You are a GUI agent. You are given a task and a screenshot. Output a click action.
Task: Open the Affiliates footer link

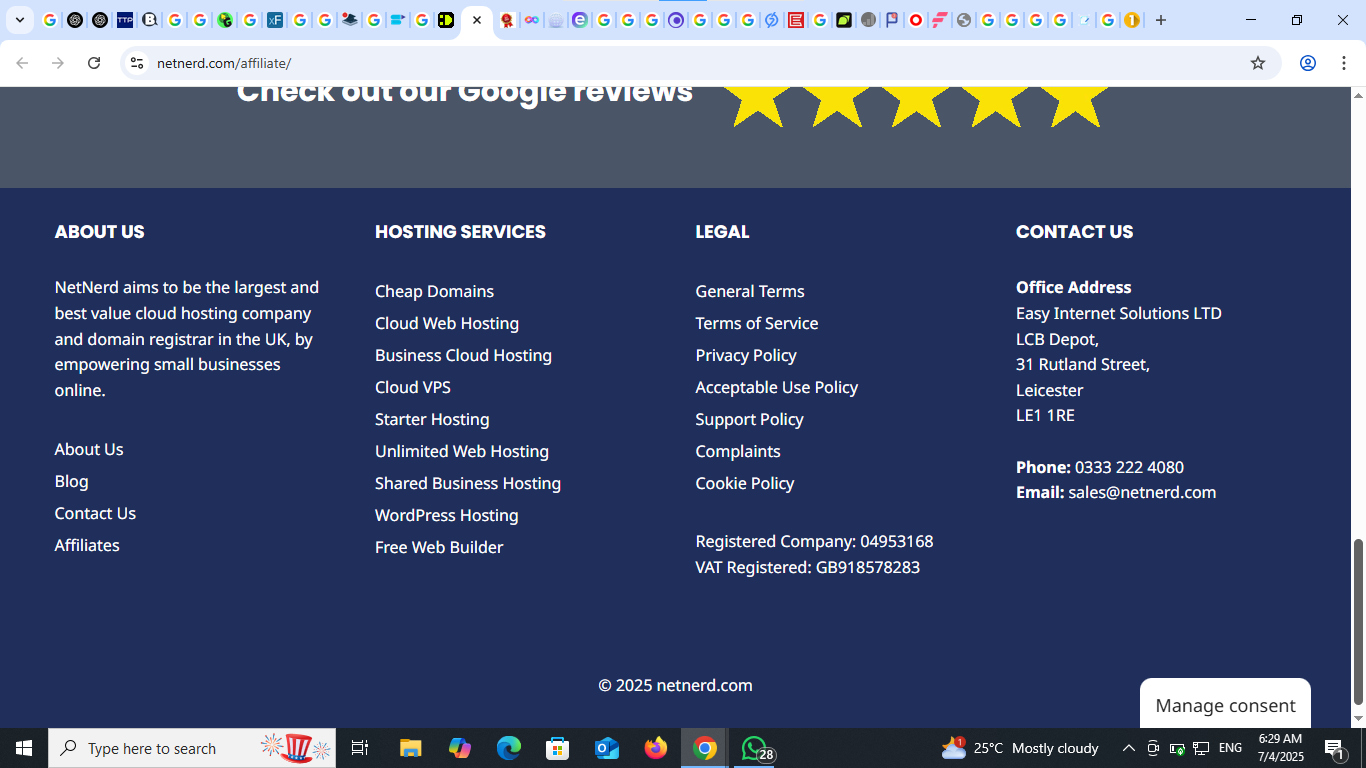[x=87, y=545]
